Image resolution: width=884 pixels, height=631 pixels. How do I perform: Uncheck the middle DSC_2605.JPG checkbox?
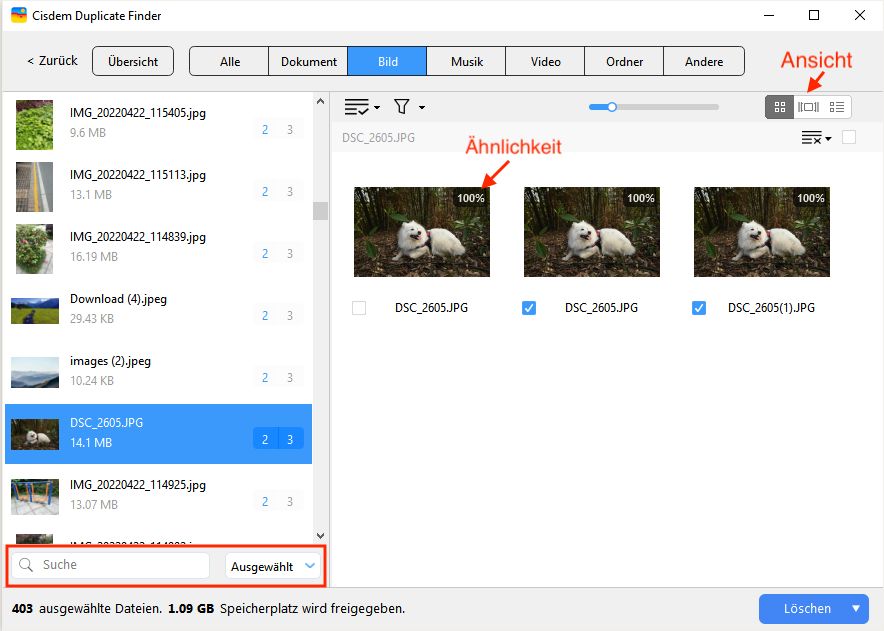coord(529,308)
